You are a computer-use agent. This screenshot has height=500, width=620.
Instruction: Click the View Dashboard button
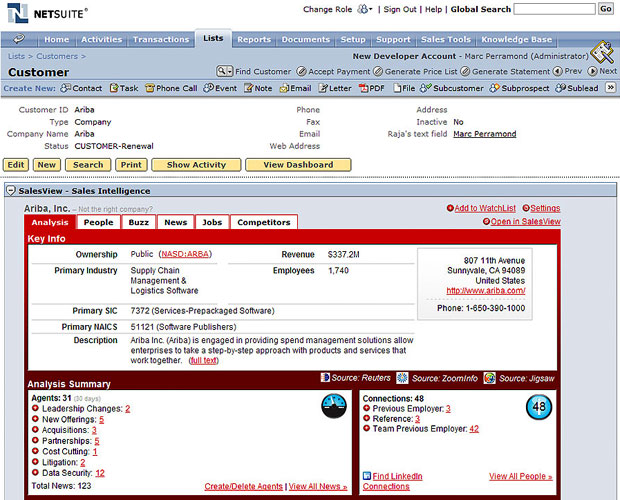coord(298,165)
